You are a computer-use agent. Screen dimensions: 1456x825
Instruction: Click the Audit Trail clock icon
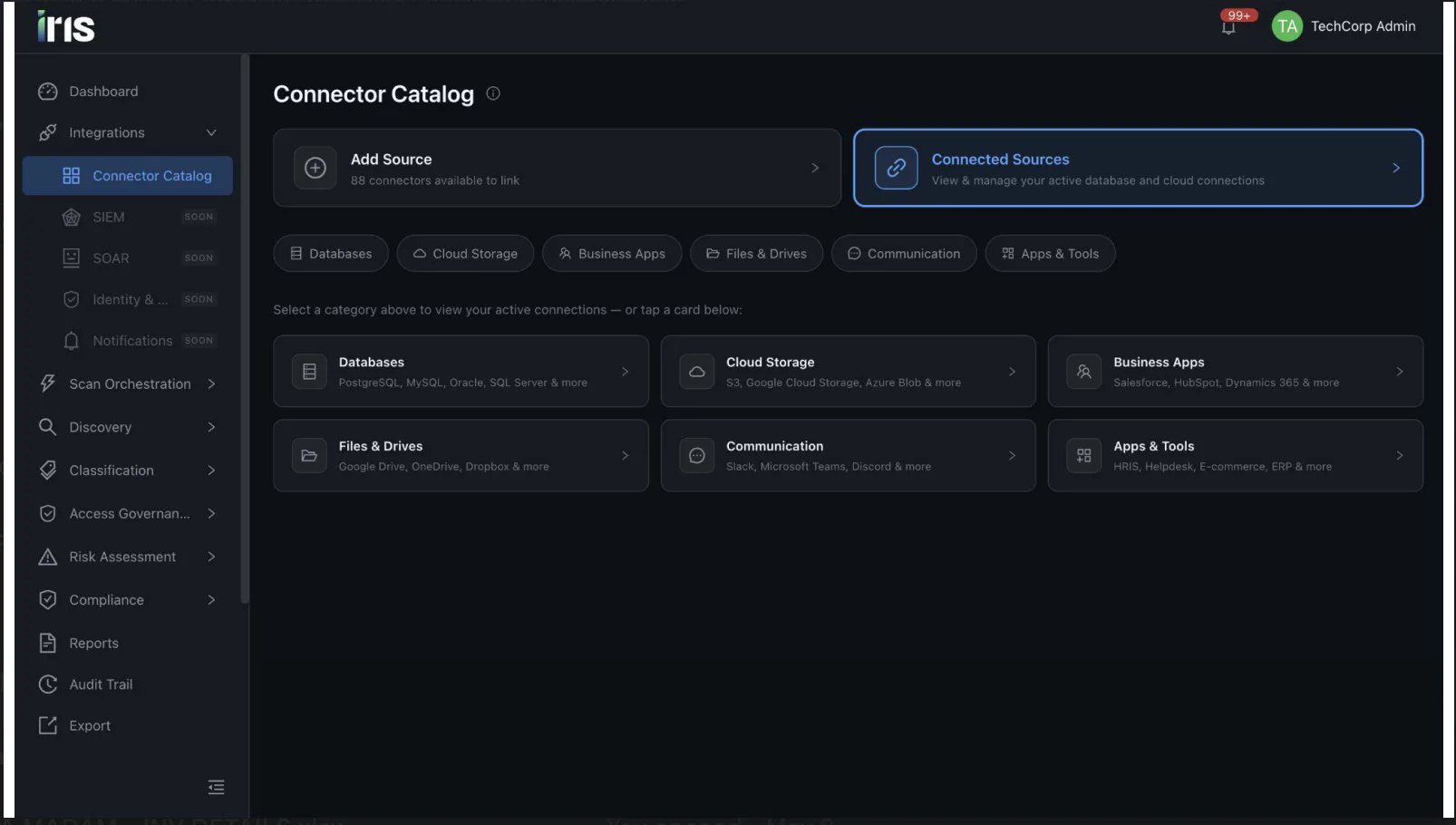coord(48,684)
